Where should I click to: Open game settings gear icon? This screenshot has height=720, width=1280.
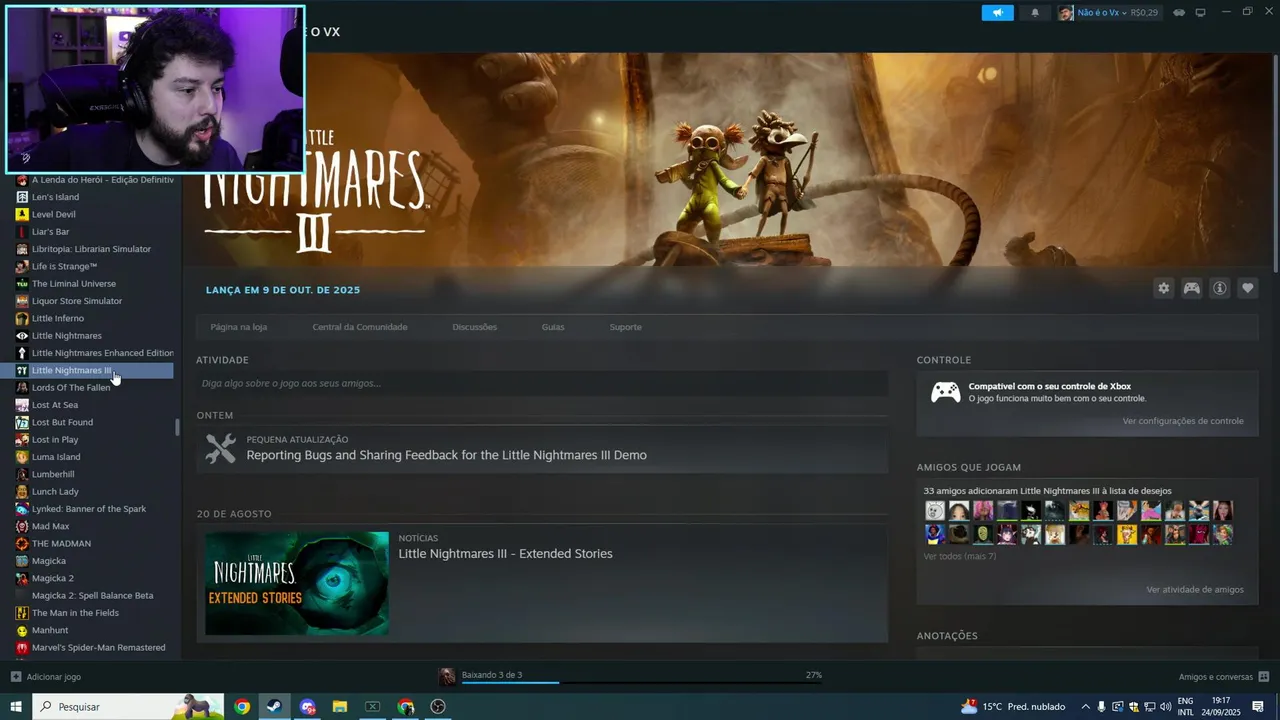[x=1163, y=288]
